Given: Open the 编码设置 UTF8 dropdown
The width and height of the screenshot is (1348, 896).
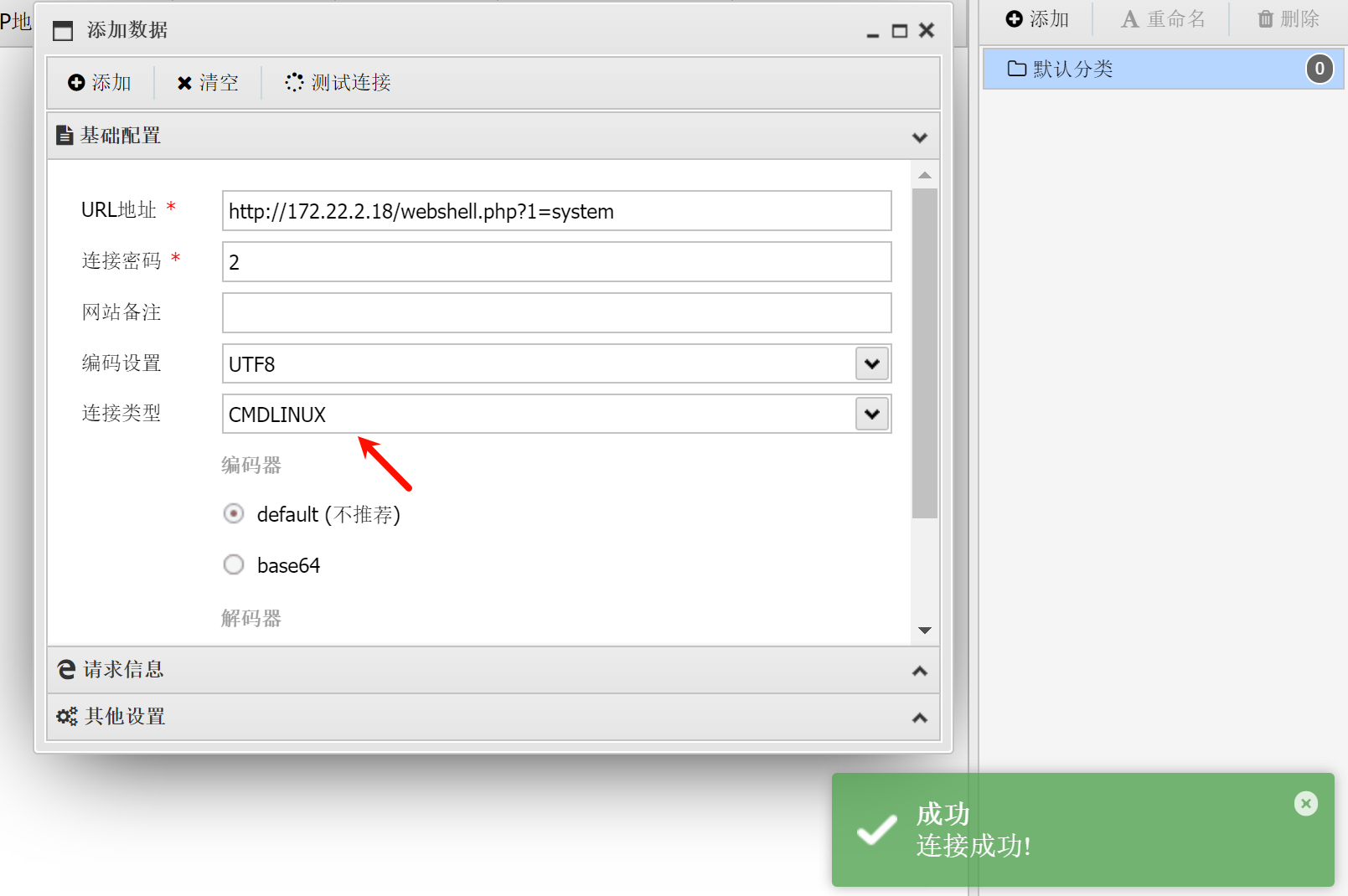Looking at the screenshot, I should tap(872, 363).
